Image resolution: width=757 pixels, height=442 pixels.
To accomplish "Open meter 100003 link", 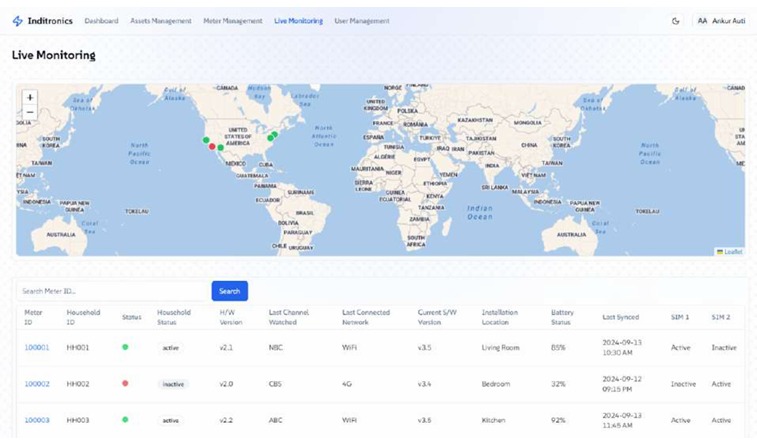I will 37,420.
